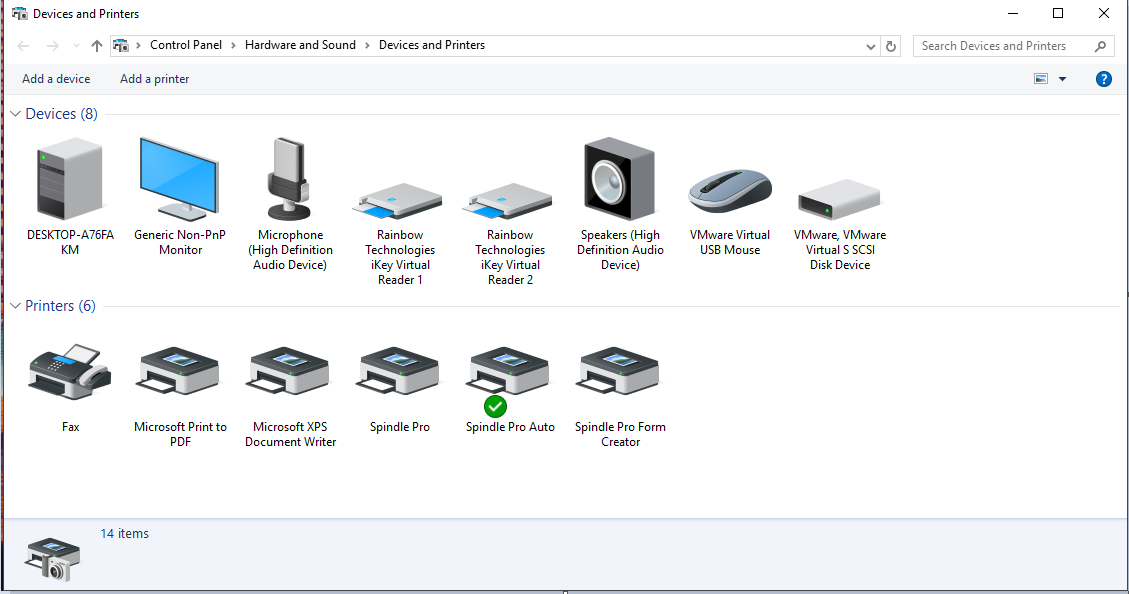Click the VMware Virtual USB Mouse label
The height and width of the screenshot is (594, 1129).
click(x=729, y=243)
